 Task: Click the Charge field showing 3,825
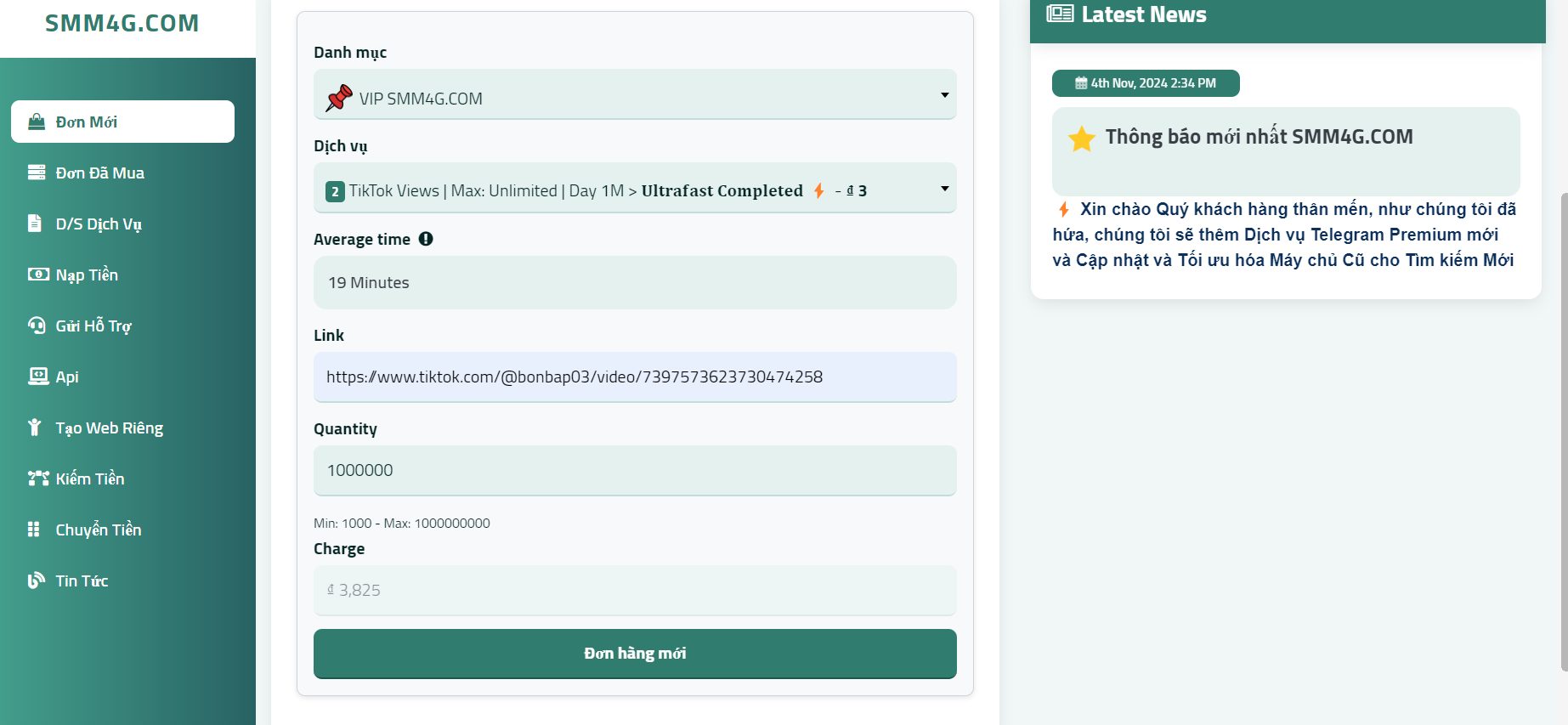(635, 590)
